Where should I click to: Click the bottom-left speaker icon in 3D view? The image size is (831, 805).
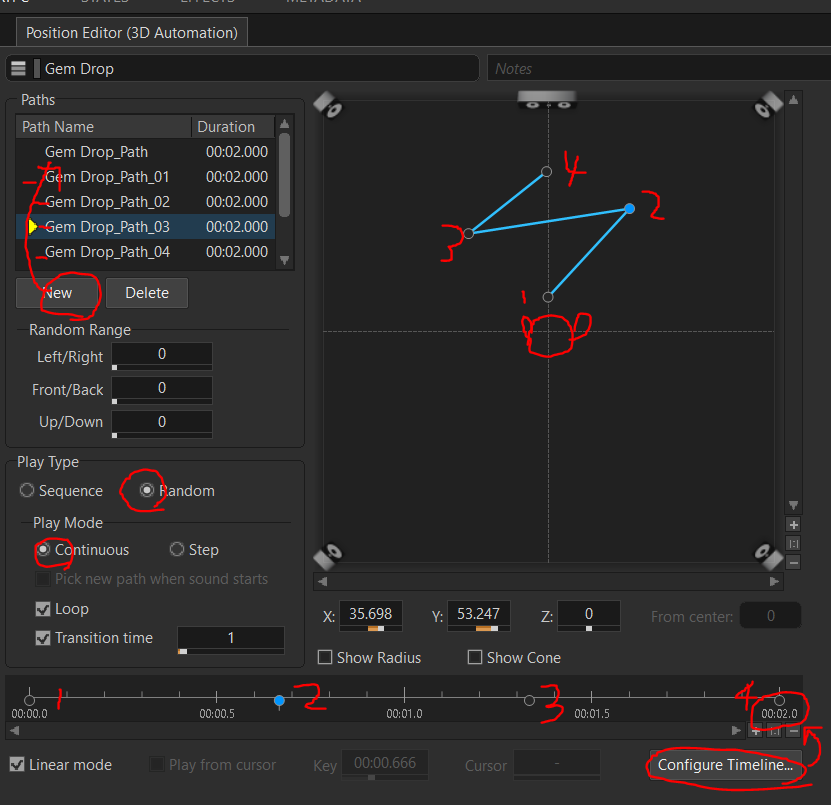coord(328,556)
